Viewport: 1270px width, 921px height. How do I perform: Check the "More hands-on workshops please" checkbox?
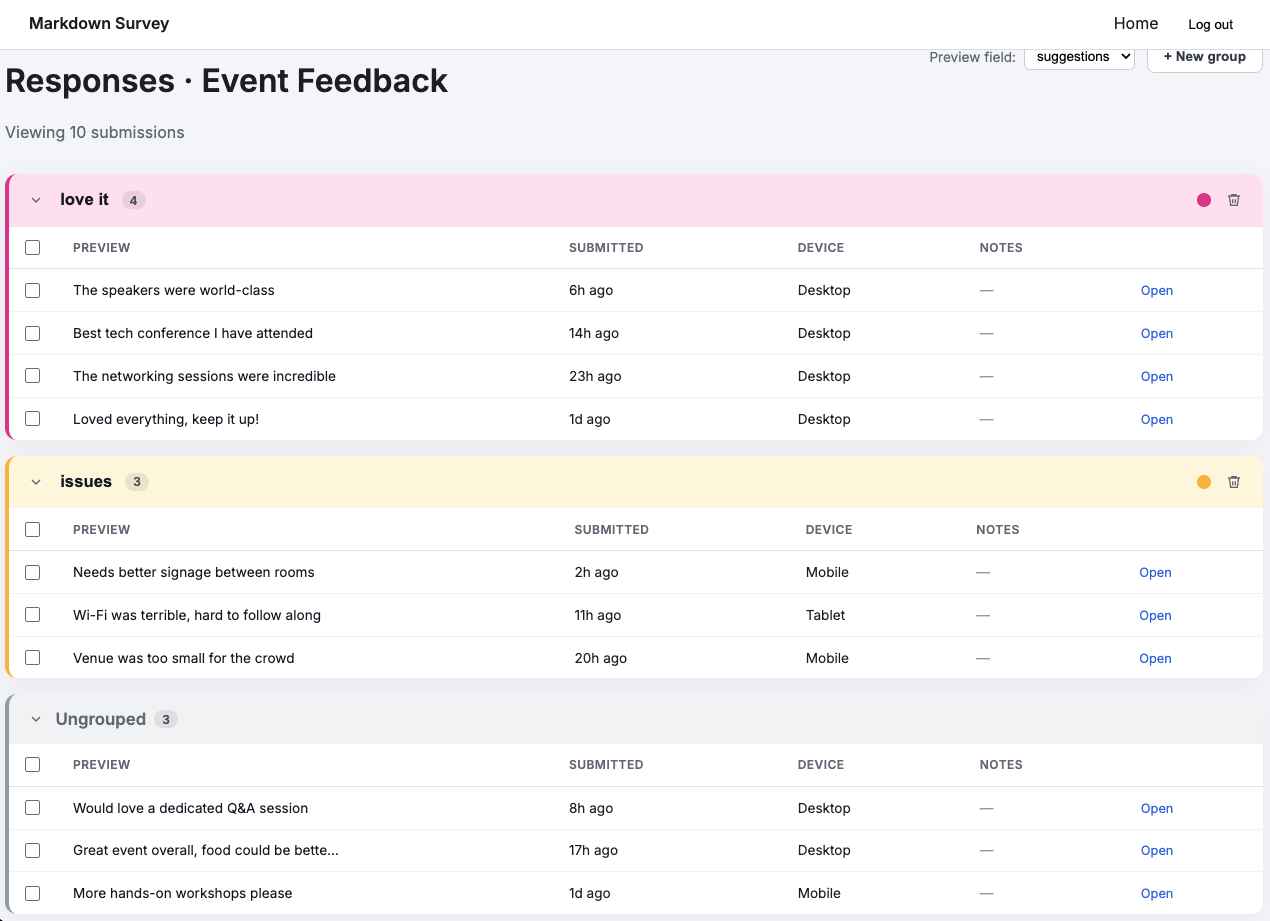point(32,893)
